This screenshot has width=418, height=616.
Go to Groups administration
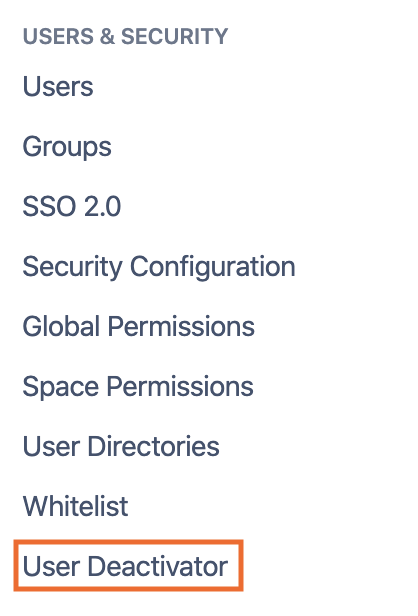[x=67, y=147]
